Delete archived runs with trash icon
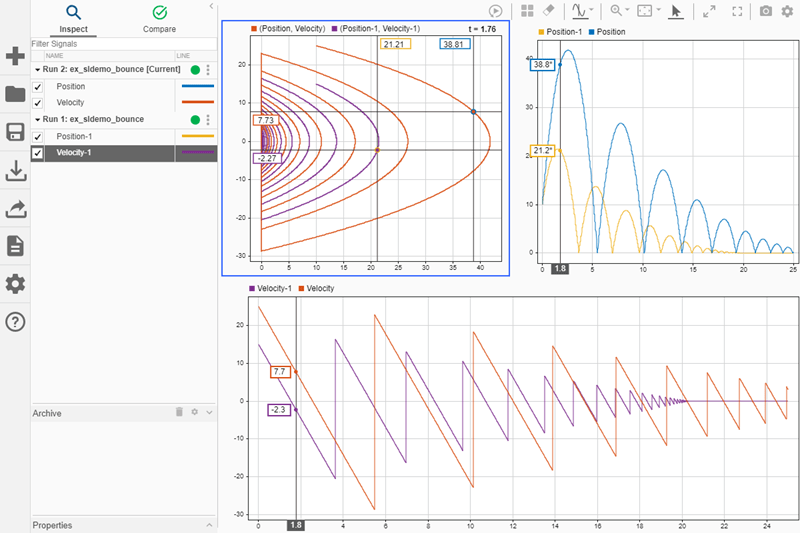Screen dimensions: 800x533 click(180, 412)
